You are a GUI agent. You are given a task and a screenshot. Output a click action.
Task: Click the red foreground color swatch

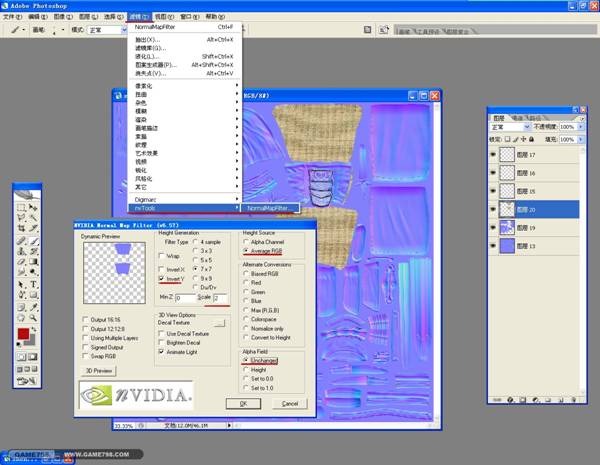[x=23, y=334]
